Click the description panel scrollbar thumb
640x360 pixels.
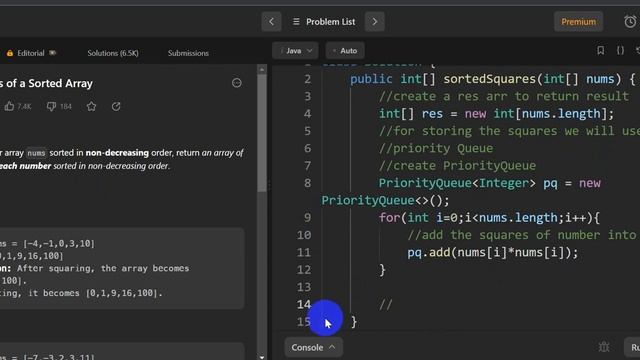point(262,133)
